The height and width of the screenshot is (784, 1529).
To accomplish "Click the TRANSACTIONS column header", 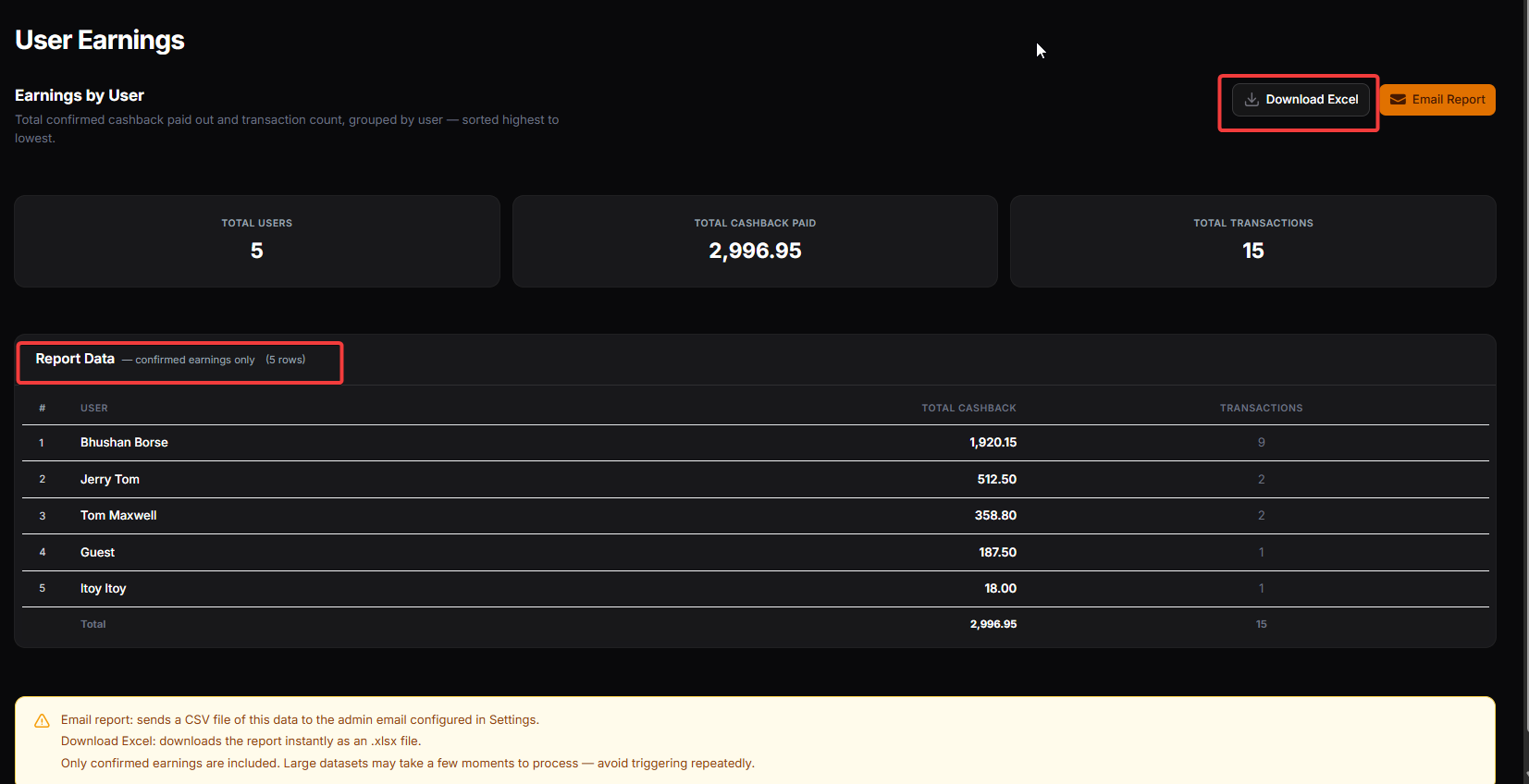I will 1261,408.
